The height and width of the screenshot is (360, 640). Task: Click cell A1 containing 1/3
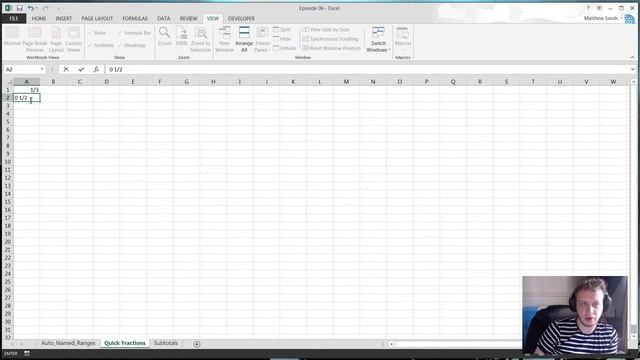(27, 90)
